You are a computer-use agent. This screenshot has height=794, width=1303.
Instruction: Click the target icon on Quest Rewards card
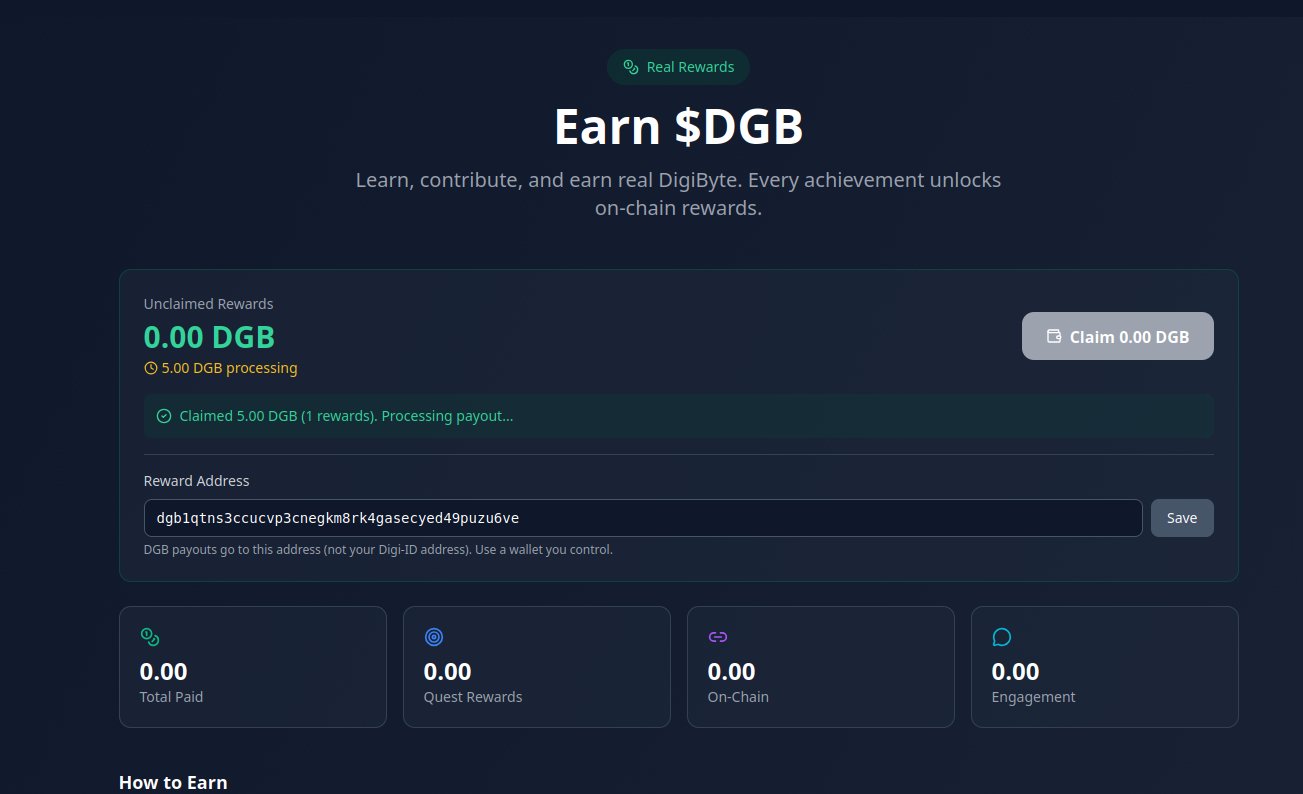point(434,637)
